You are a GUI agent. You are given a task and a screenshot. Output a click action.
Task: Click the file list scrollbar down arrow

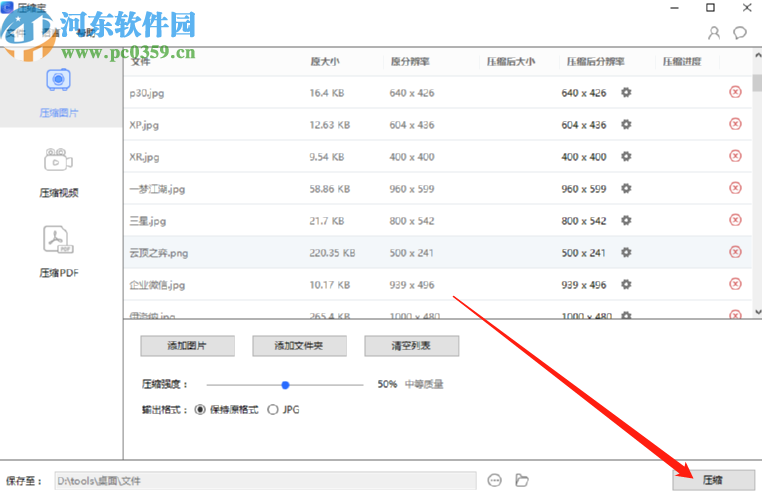(x=758, y=312)
